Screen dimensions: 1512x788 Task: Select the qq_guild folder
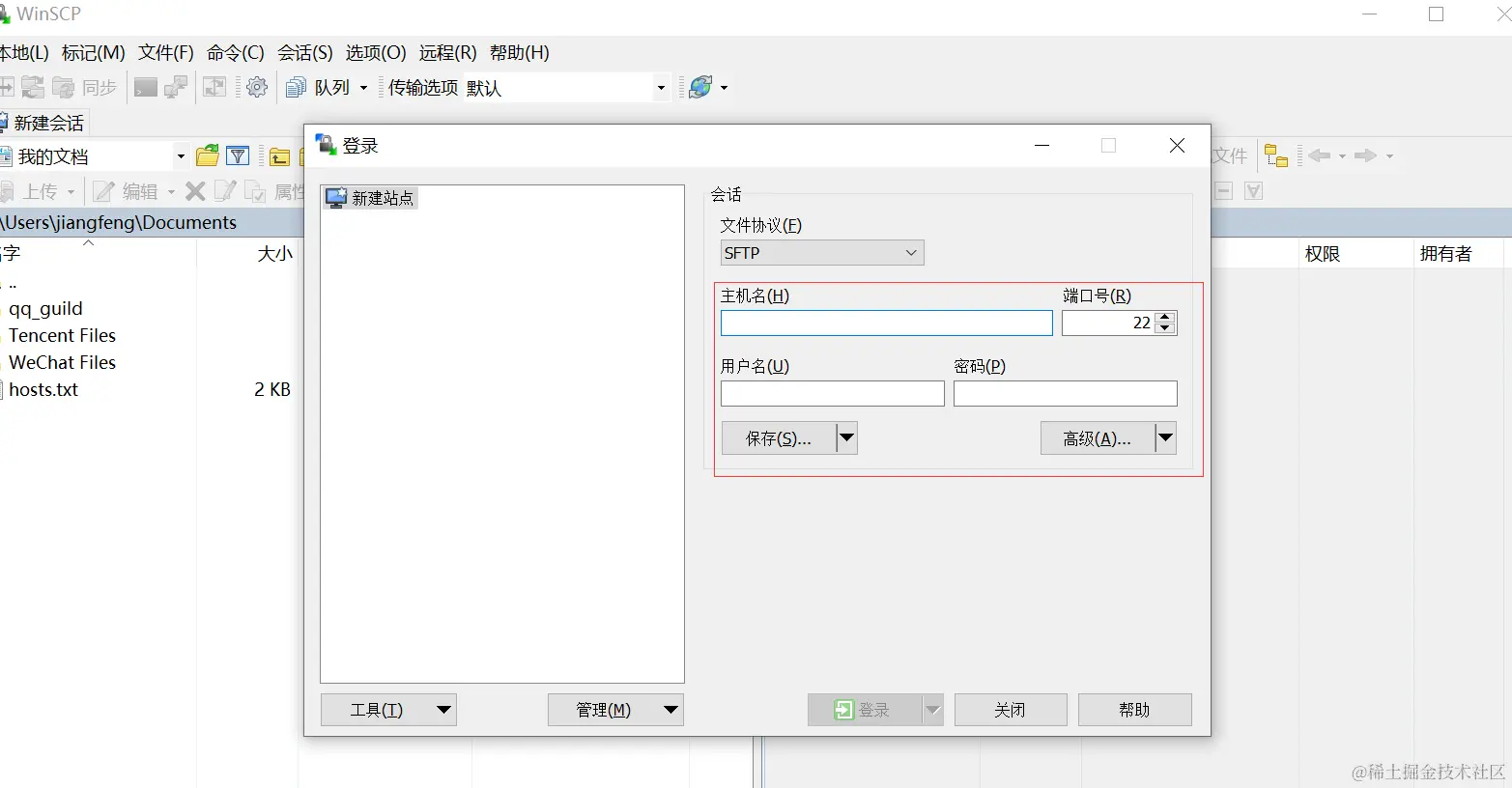[x=45, y=309]
